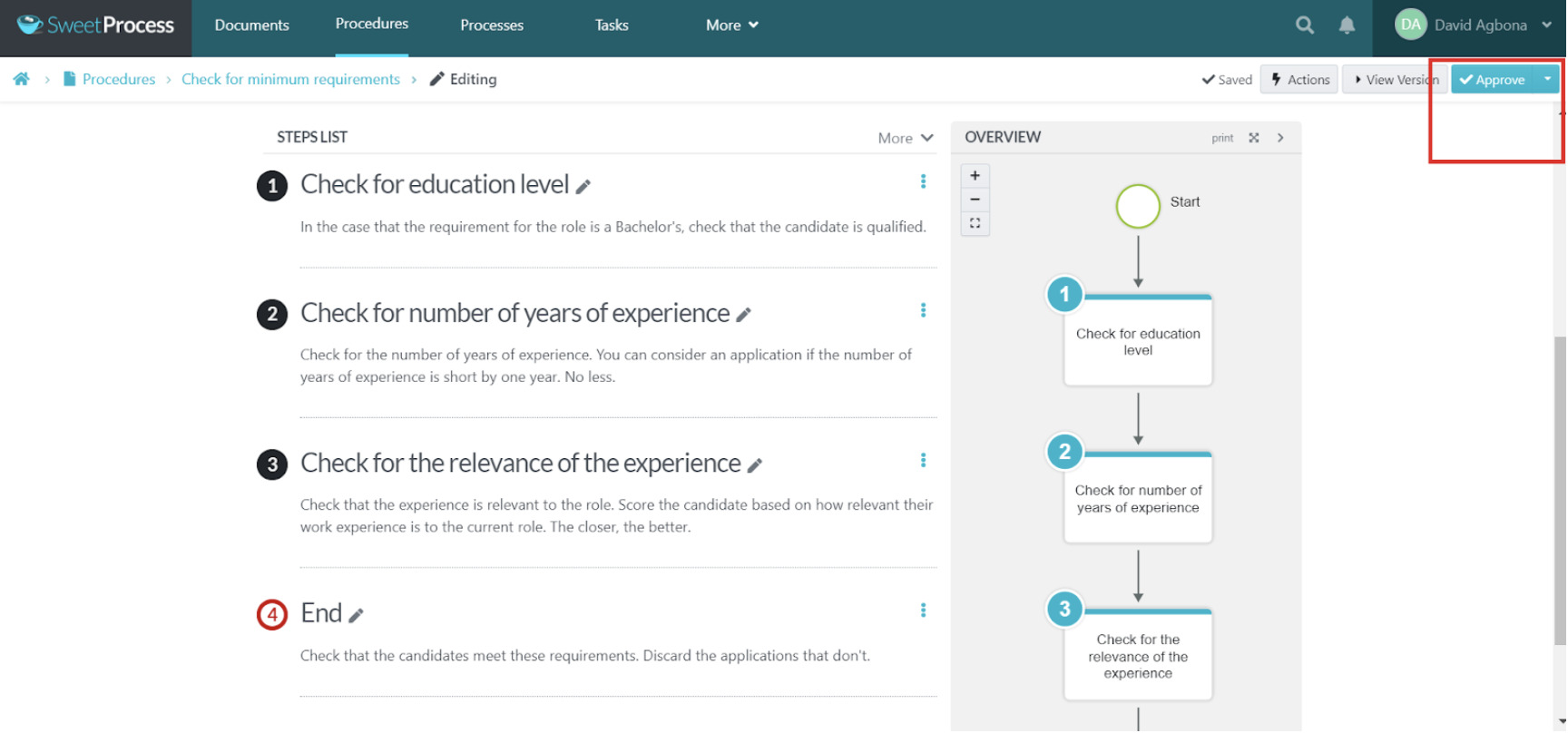This screenshot has width=1568, height=733.
Task: Select step number 2 badge in steps list
Action: [x=272, y=315]
